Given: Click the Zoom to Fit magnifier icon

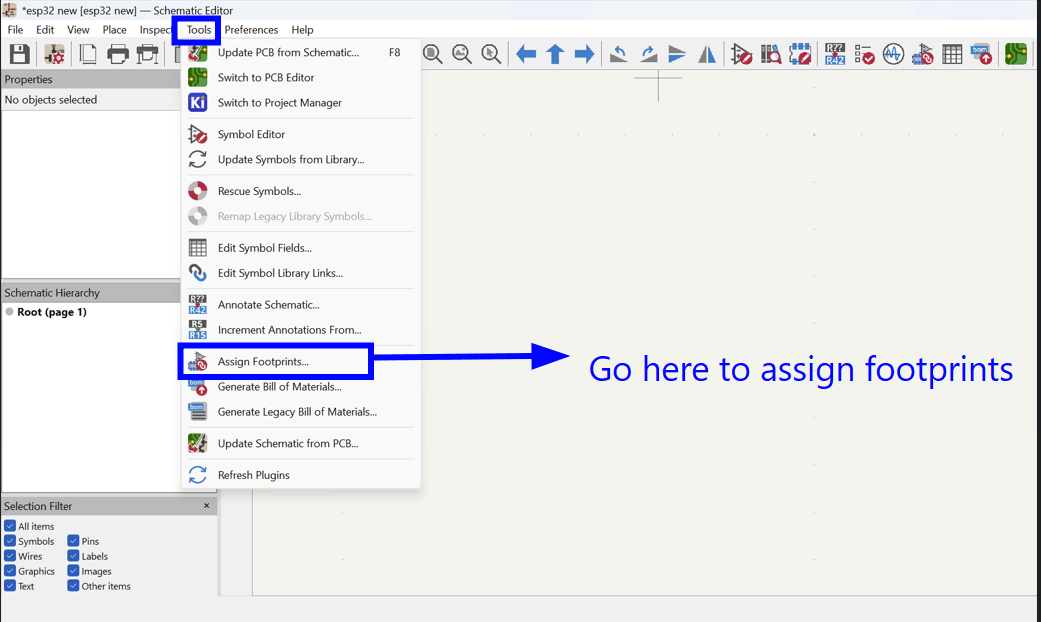Looking at the screenshot, I should click(x=433, y=54).
